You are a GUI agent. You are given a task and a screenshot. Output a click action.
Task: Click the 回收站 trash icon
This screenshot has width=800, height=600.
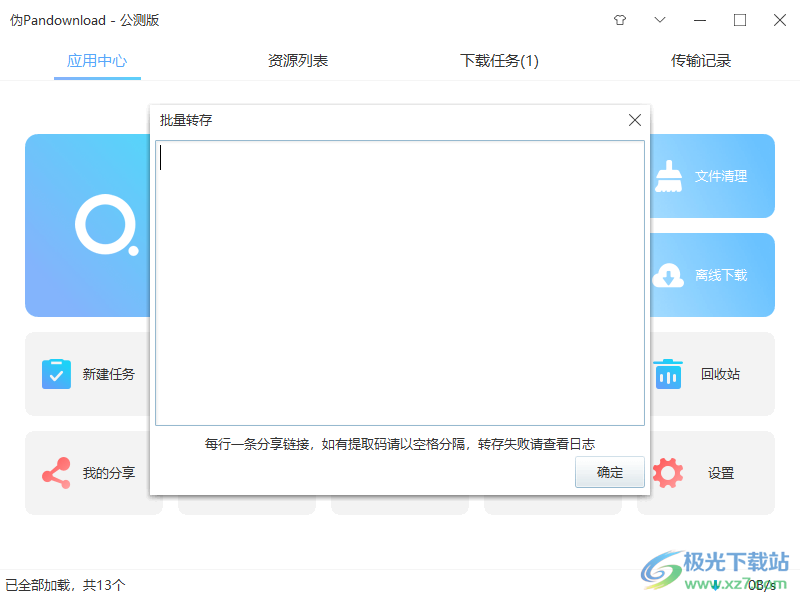point(668,374)
